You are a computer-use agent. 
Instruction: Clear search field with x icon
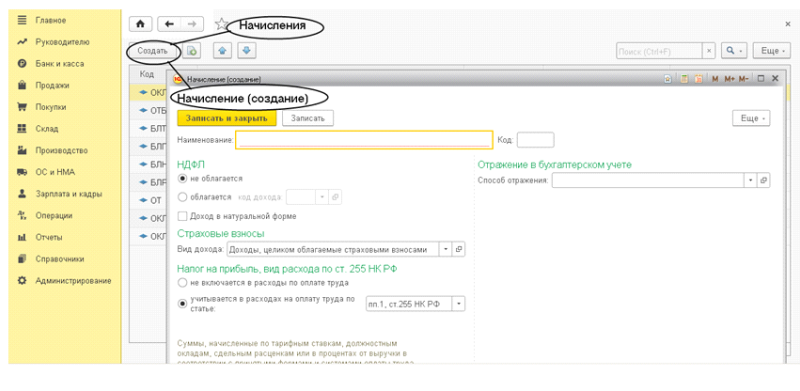click(x=708, y=51)
